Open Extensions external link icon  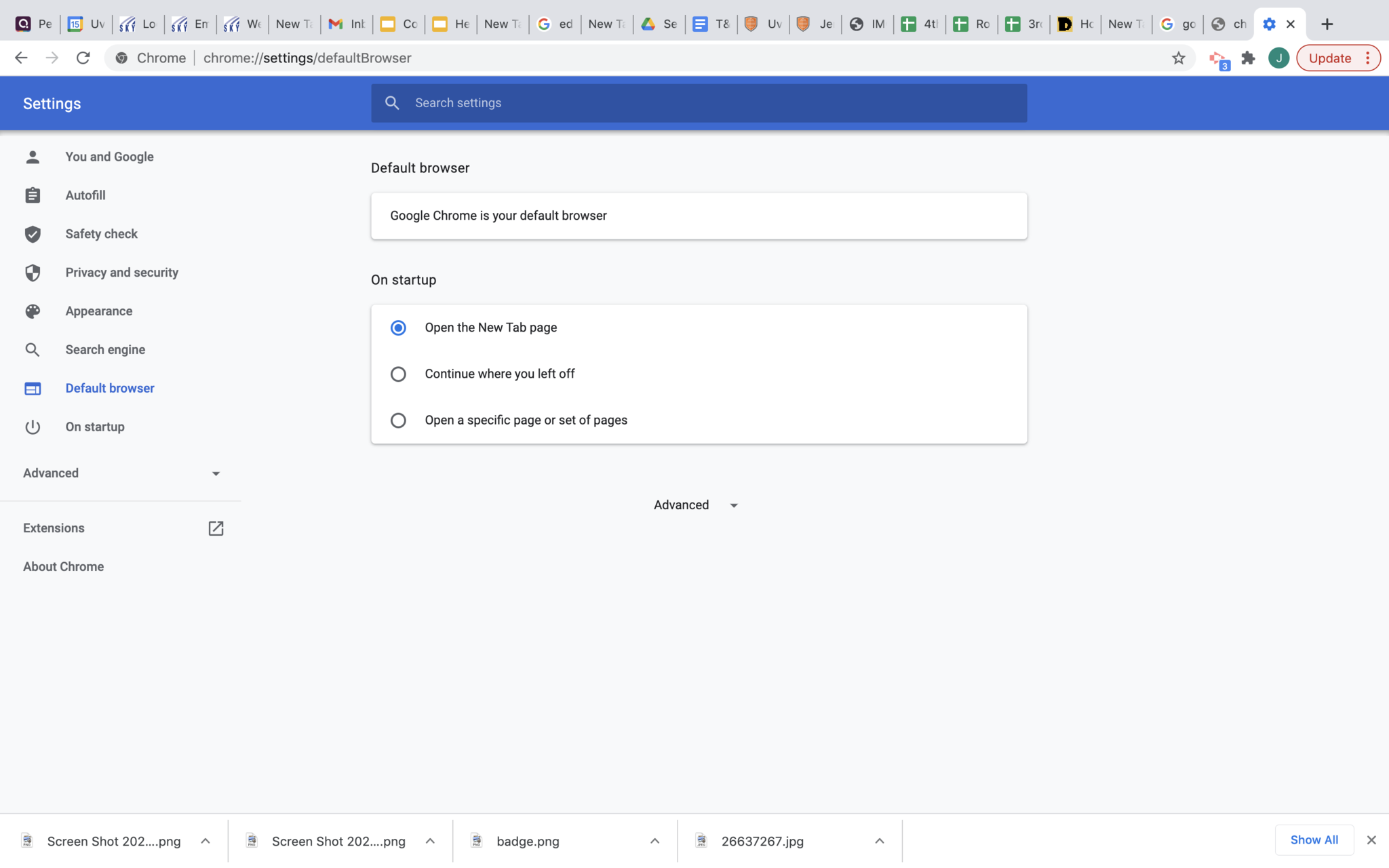pyautogui.click(x=216, y=528)
